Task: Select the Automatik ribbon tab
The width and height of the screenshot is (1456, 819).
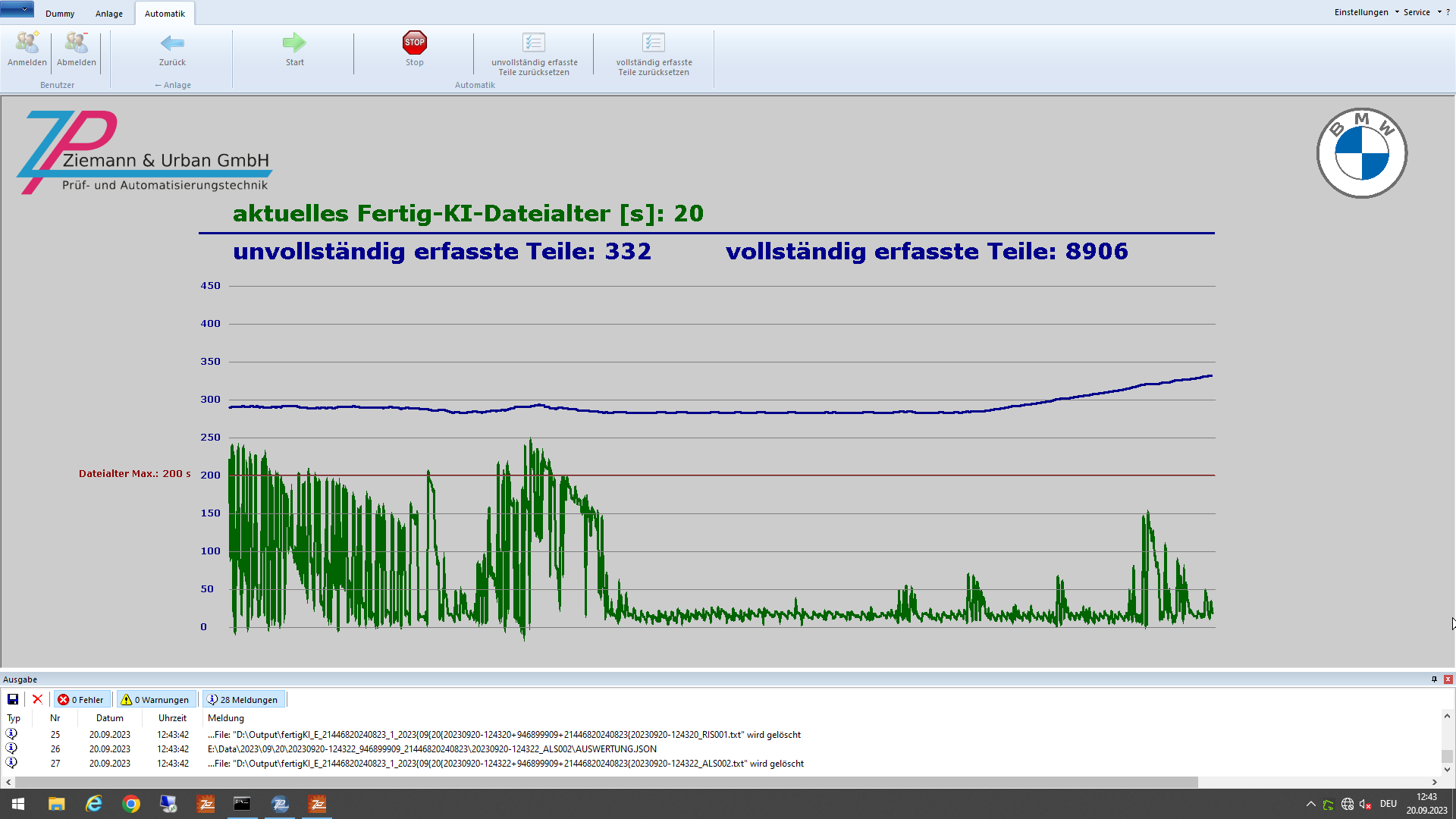Action: coord(165,14)
